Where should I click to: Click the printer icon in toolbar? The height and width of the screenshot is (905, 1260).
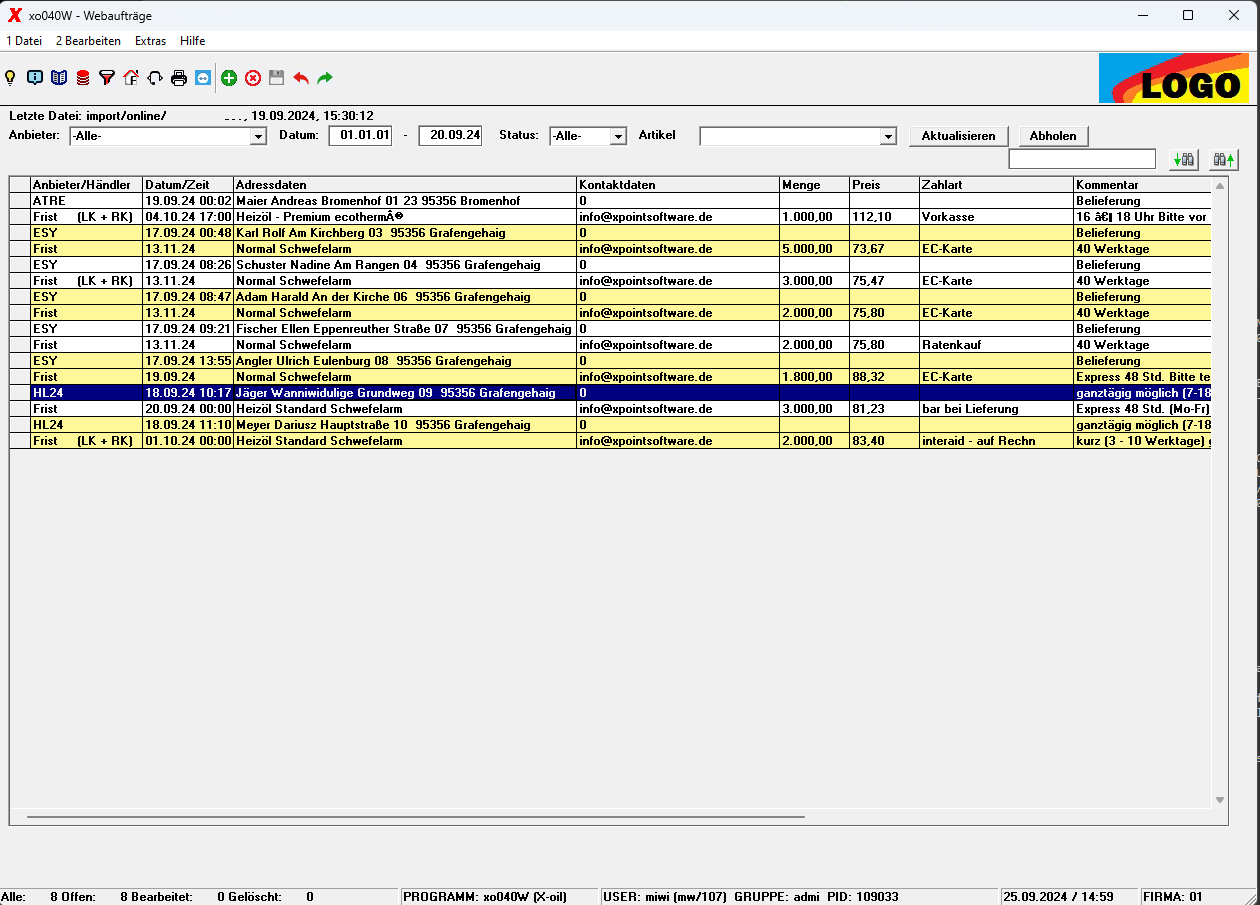coord(179,78)
